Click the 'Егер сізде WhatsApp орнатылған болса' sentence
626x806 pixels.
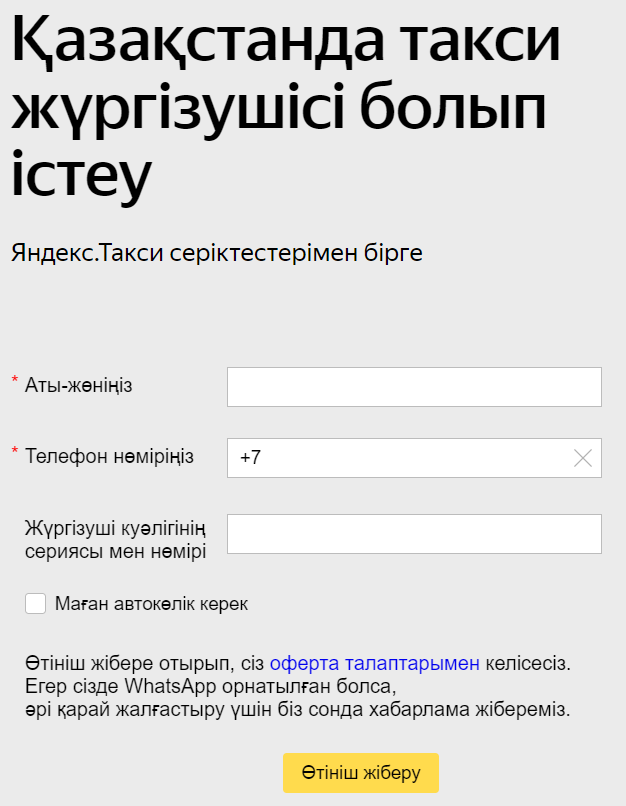click(211, 687)
